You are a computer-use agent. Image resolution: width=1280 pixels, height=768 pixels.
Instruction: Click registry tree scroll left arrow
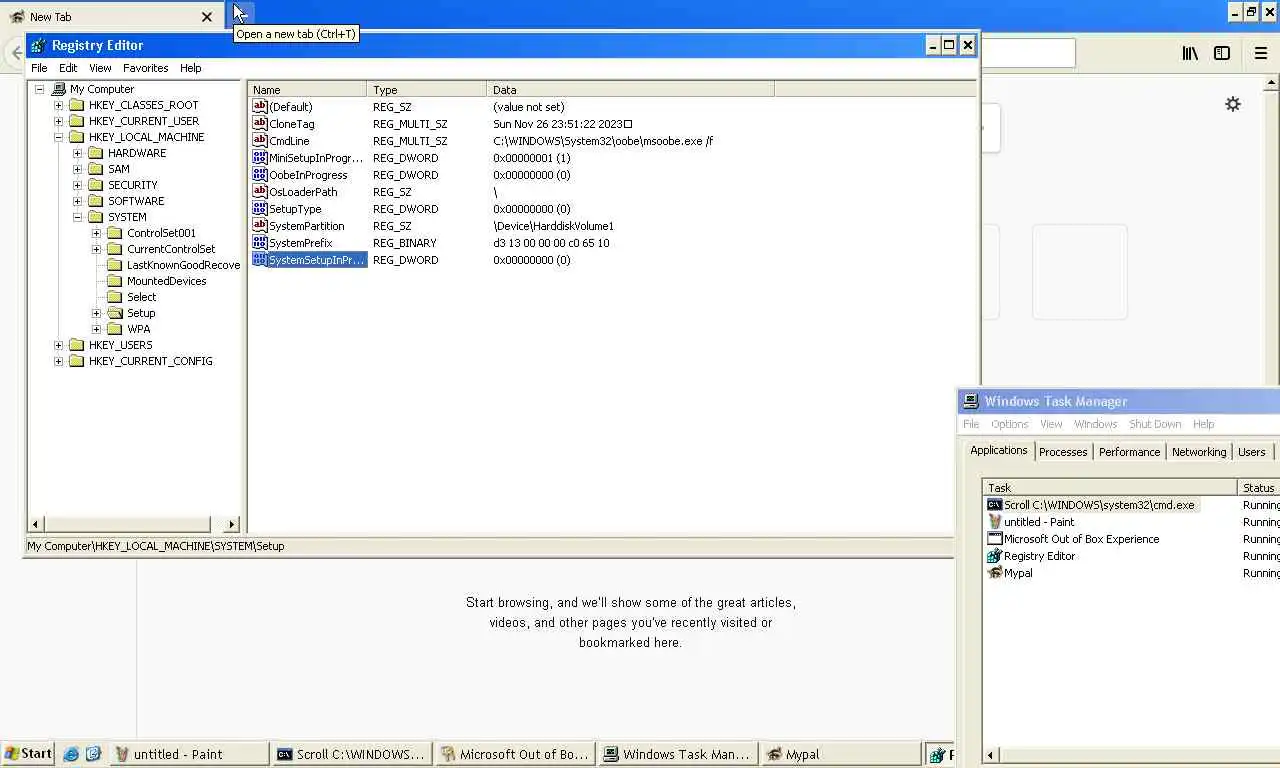(36, 524)
